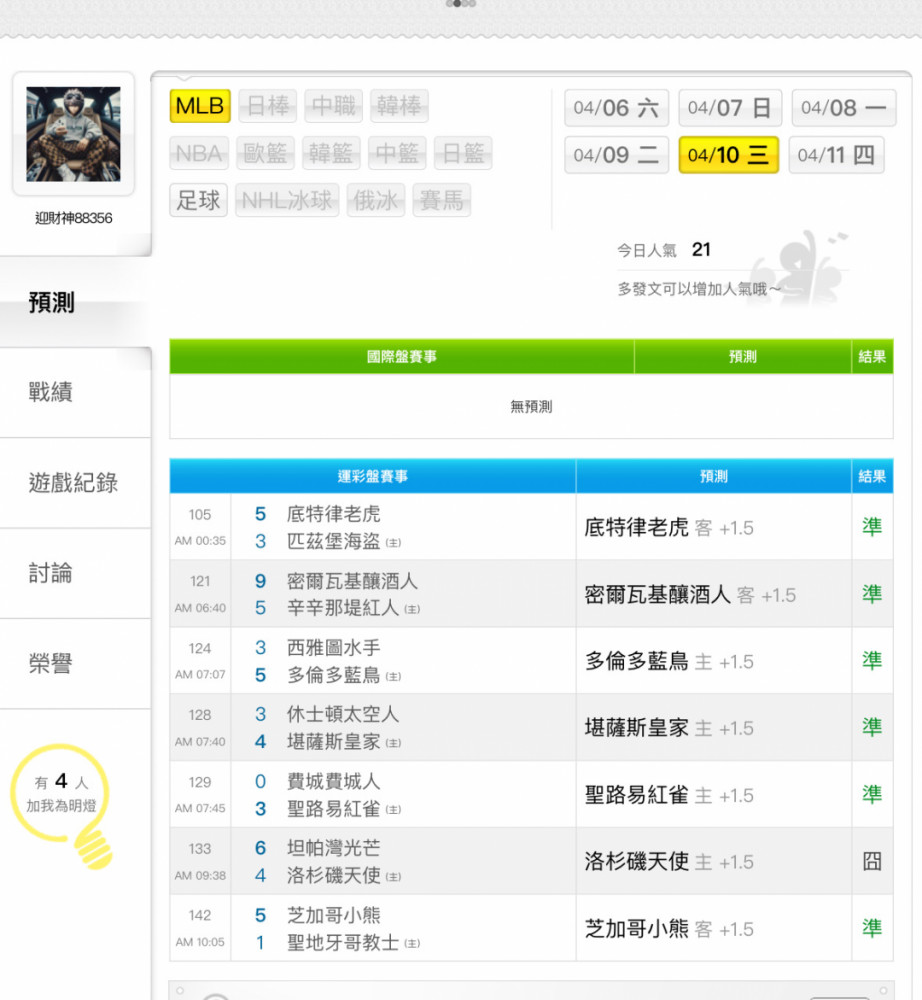Switch to the 韓籃 league tab

tap(331, 153)
